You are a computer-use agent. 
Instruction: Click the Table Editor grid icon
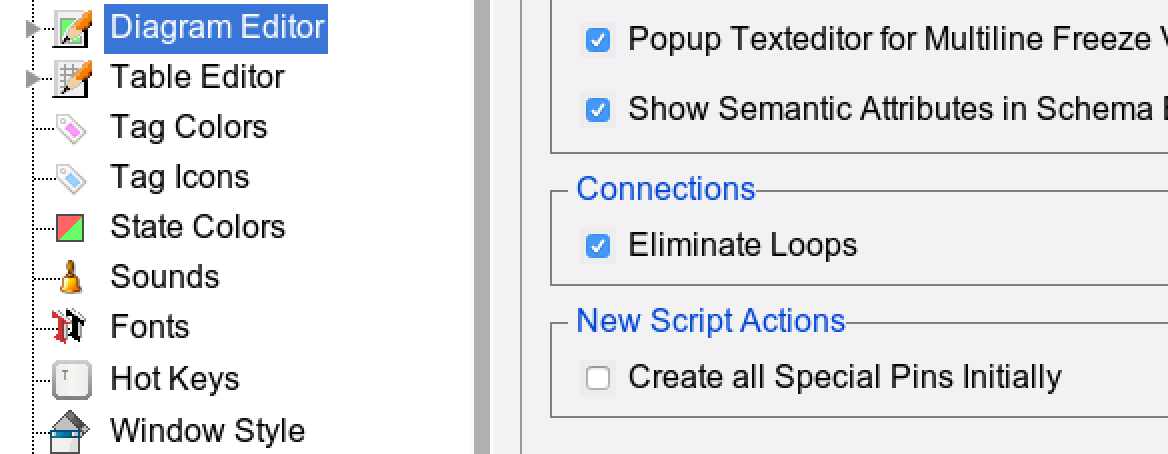click(72, 78)
